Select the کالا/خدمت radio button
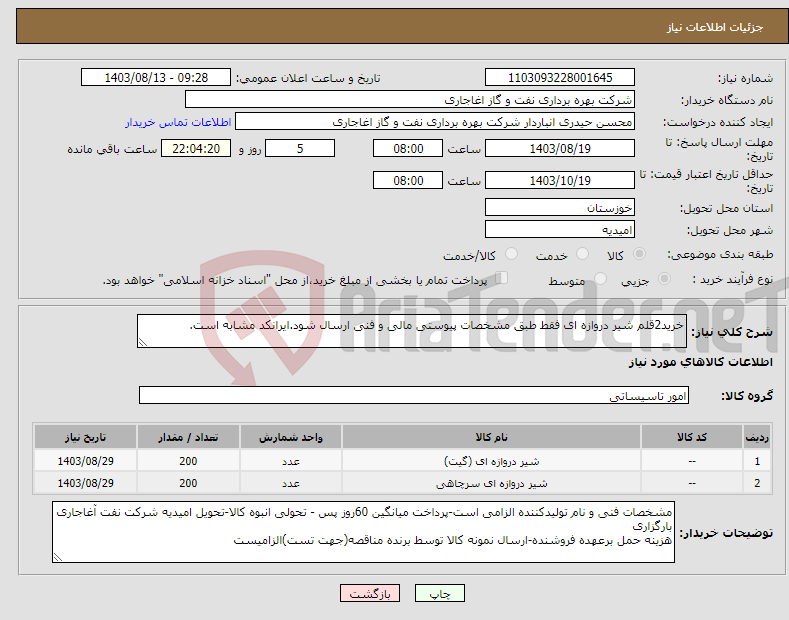 coord(511,254)
